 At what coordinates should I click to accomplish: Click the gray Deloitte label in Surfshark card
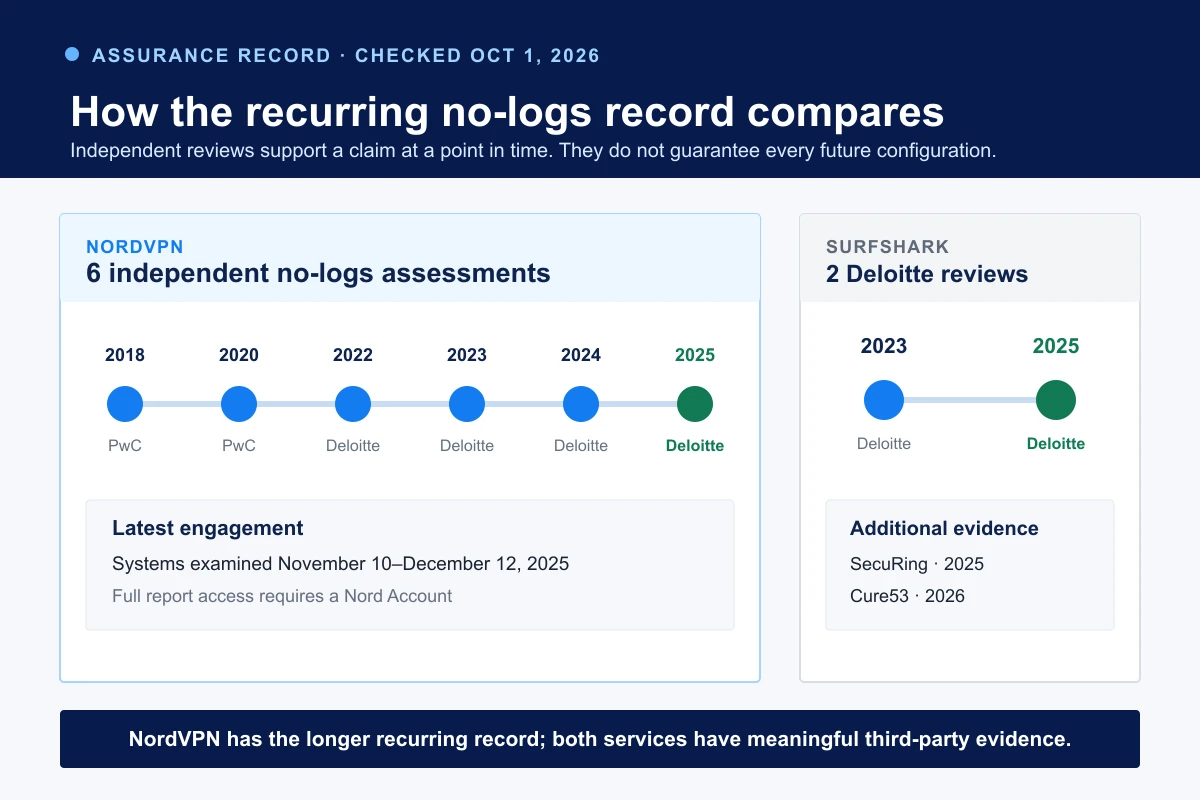coord(884,443)
